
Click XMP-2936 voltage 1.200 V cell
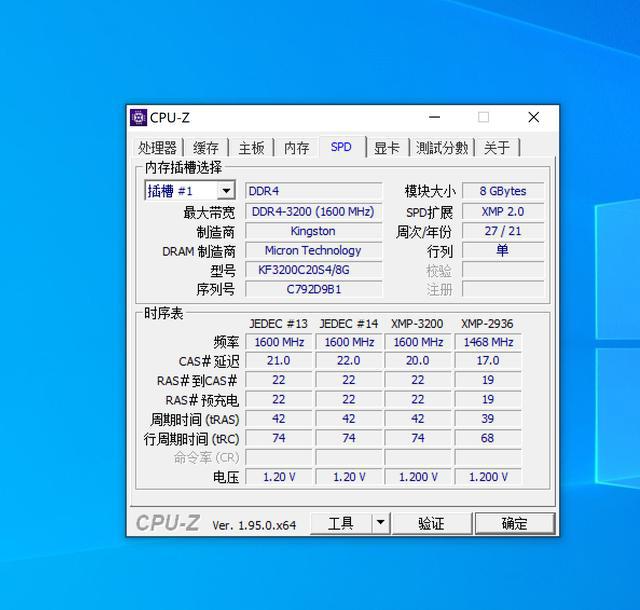(x=488, y=477)
